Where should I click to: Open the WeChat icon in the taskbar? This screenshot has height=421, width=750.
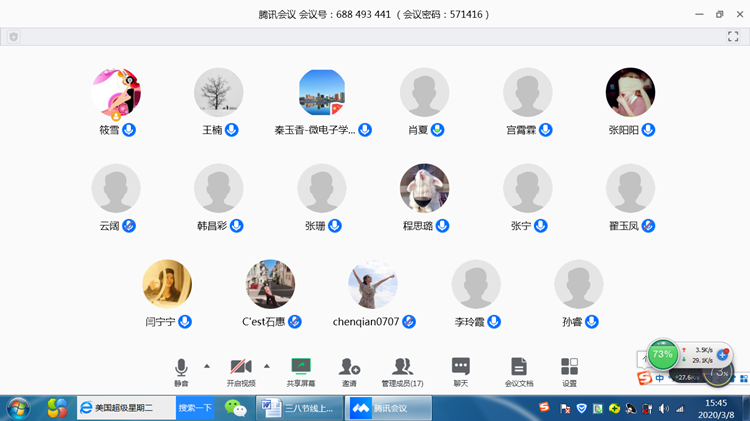point(235,408)
